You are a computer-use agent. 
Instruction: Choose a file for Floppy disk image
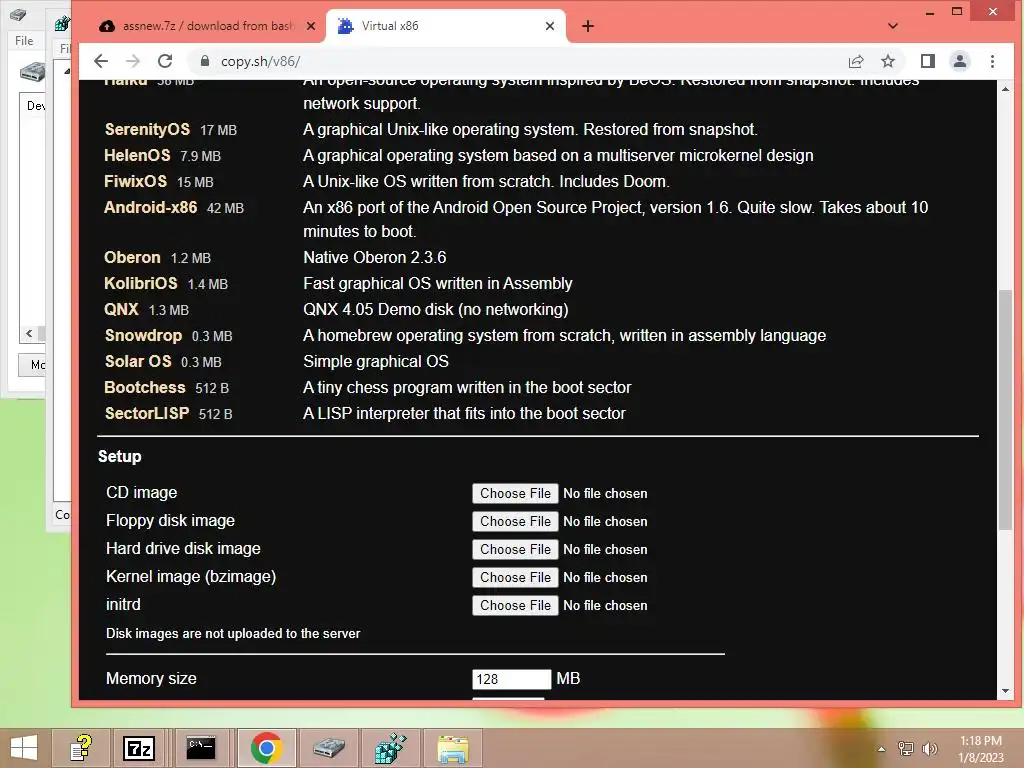515,521
